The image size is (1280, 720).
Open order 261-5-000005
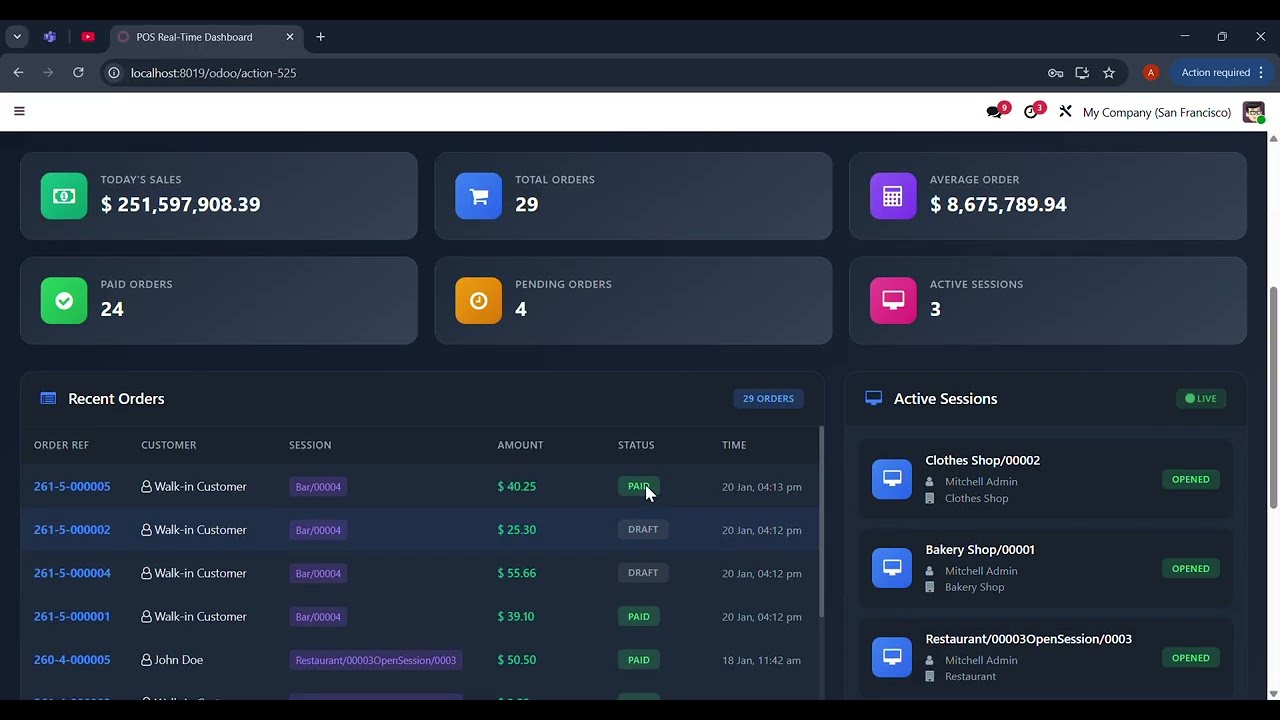[x=72, y=486]
